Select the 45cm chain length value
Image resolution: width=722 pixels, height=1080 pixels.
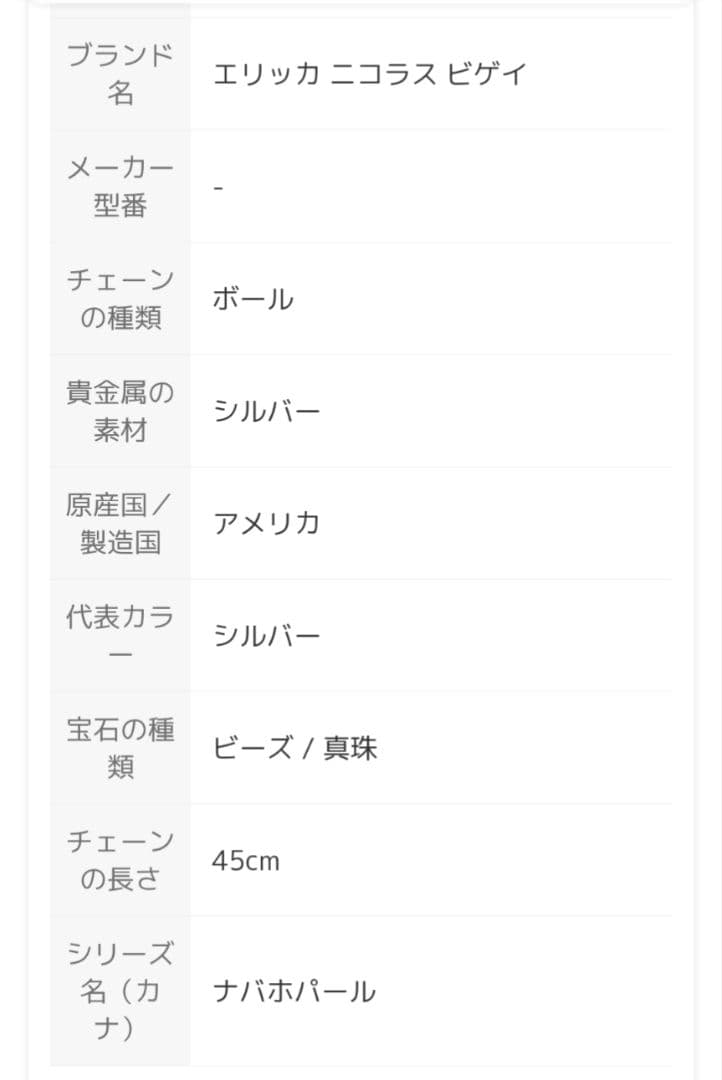pos(246,860)
